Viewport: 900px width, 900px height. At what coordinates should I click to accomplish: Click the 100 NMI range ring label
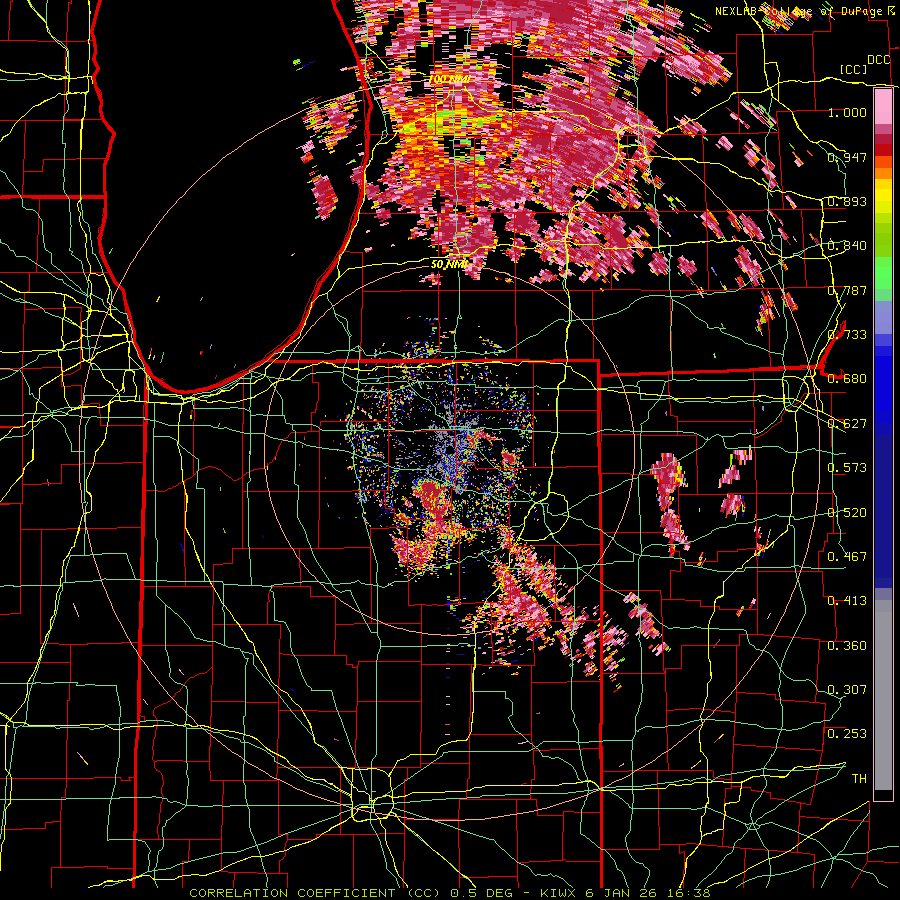[449, 78]
